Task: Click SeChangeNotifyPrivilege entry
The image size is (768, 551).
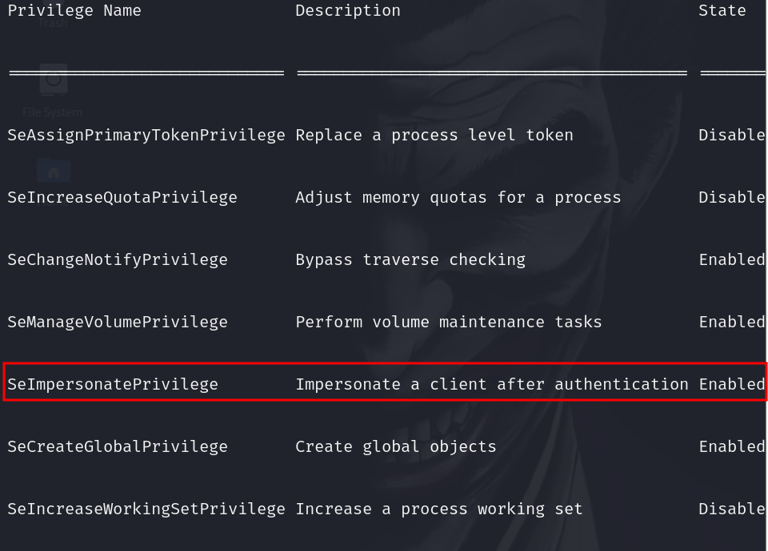Action: [x=118, y=260]
